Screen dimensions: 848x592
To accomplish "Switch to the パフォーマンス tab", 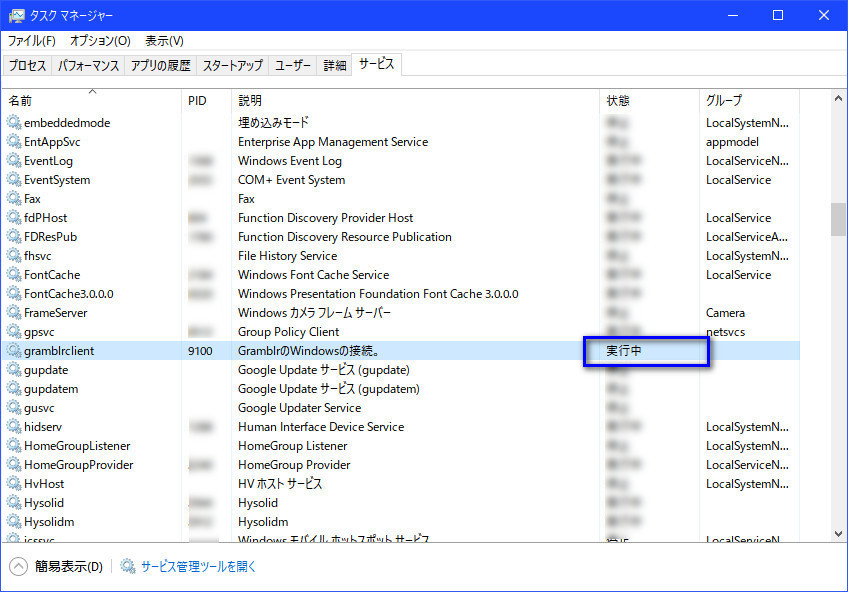I will 89,66.
